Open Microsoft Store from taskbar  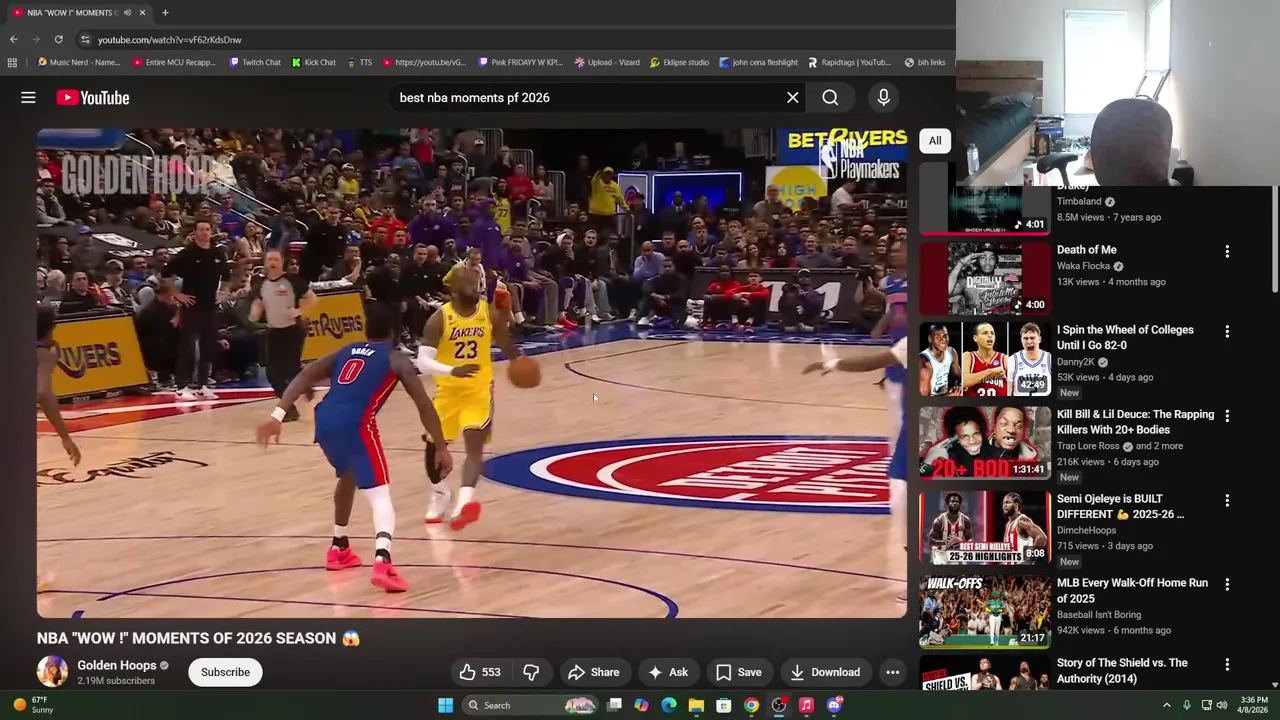[x=723, y=705]
